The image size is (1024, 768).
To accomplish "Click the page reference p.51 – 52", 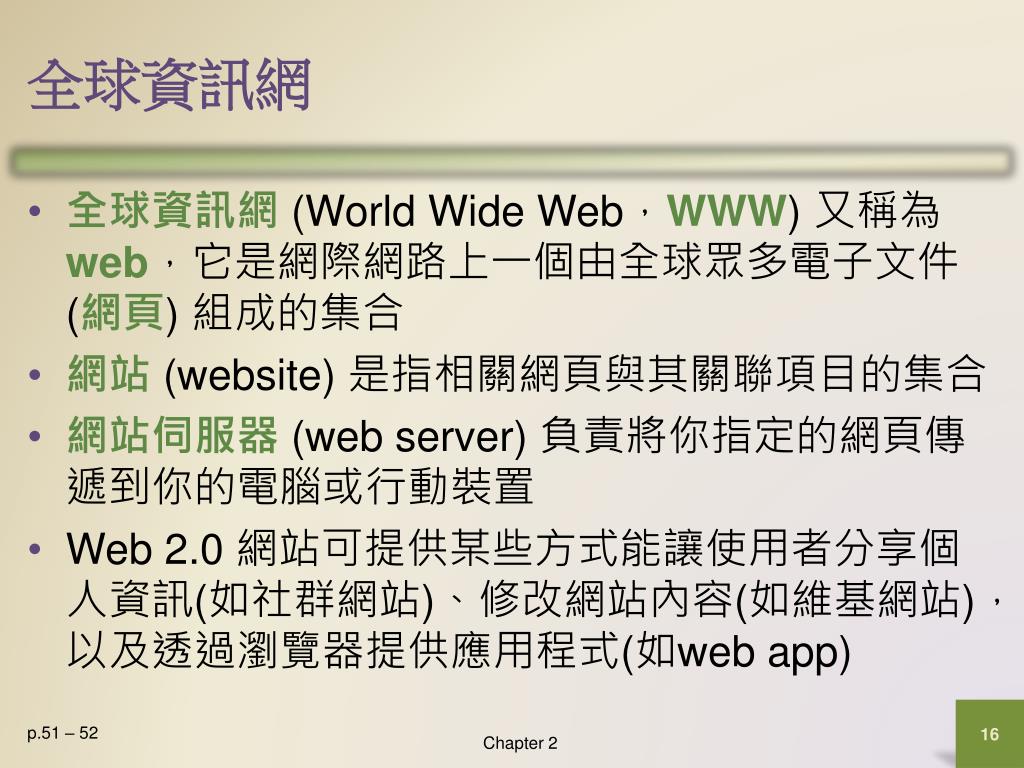I will [63, 733].
